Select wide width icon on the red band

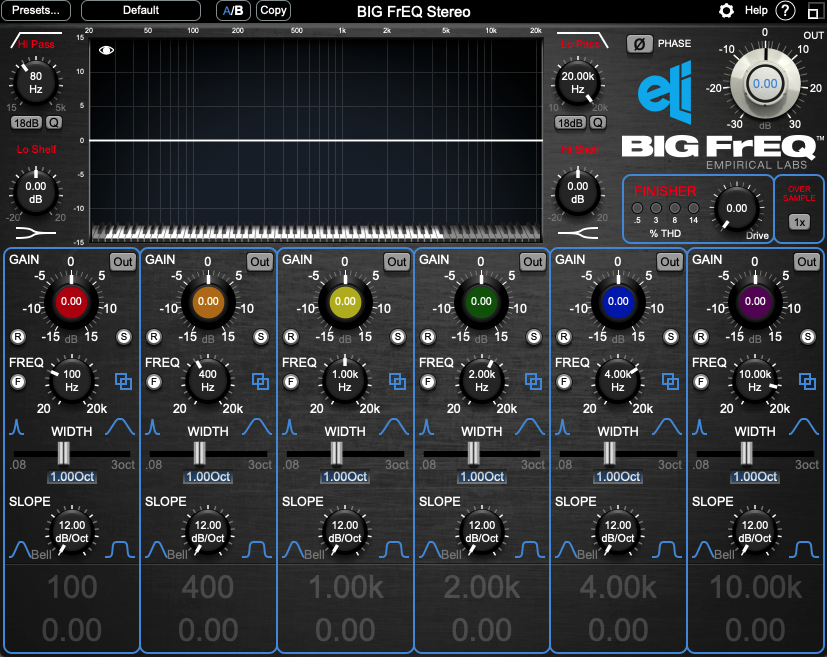pyautogui.click(x=120, y=427)
